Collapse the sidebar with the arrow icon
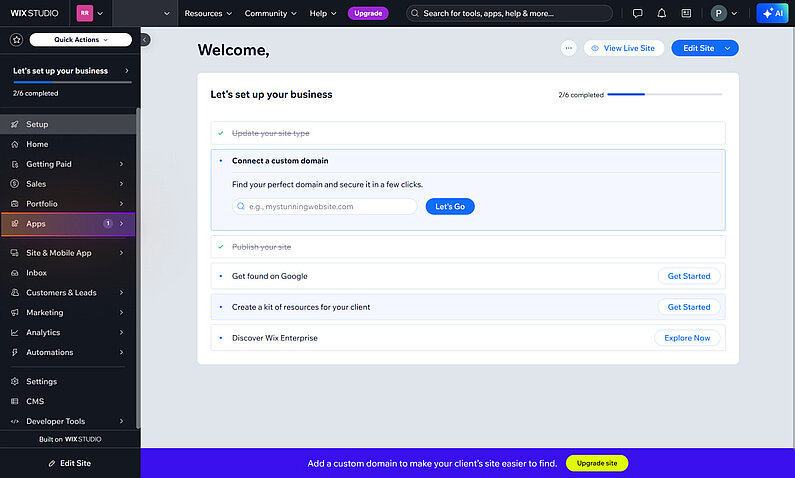795x478 pixels. pos(145,39)
